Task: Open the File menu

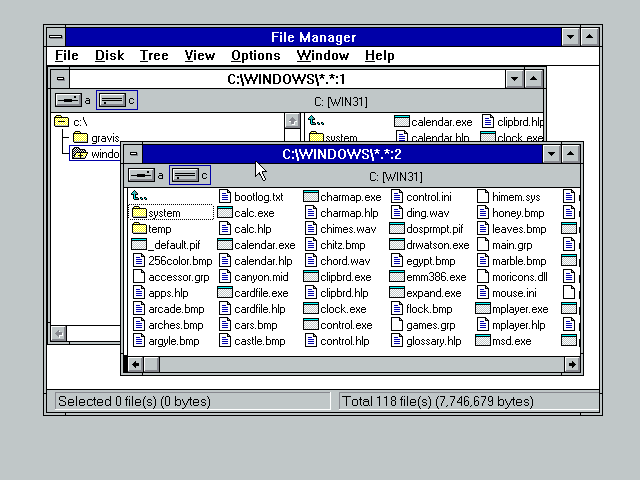Action: coord(67,56)
